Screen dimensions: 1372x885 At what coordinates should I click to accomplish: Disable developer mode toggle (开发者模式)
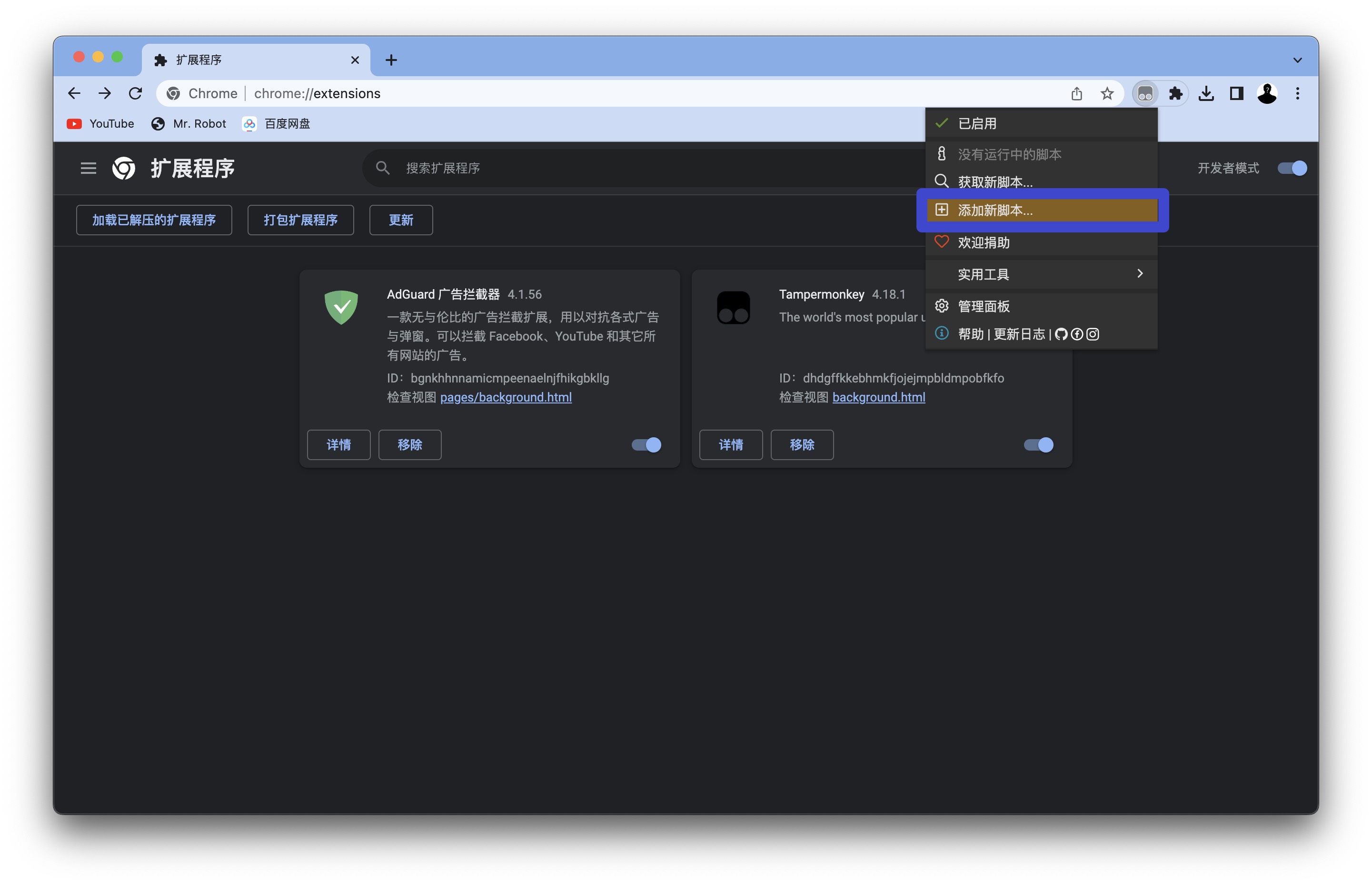tap(1292, 169)
